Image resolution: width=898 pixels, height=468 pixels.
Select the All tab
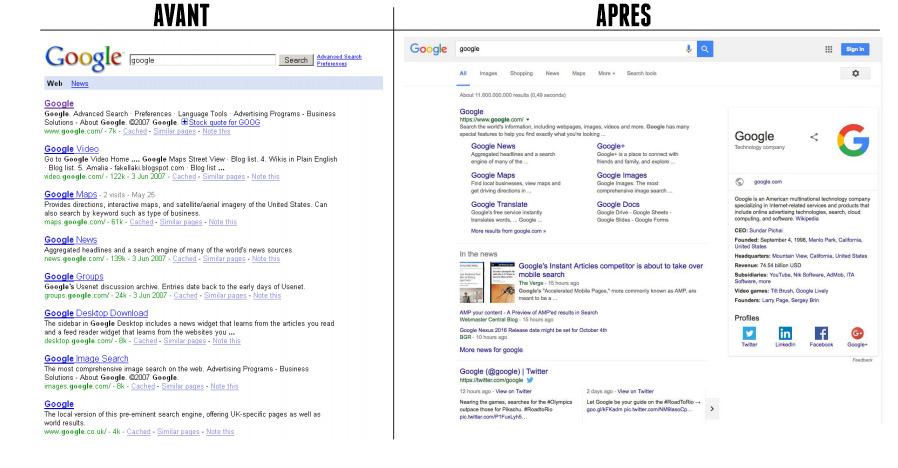point(463,73)
